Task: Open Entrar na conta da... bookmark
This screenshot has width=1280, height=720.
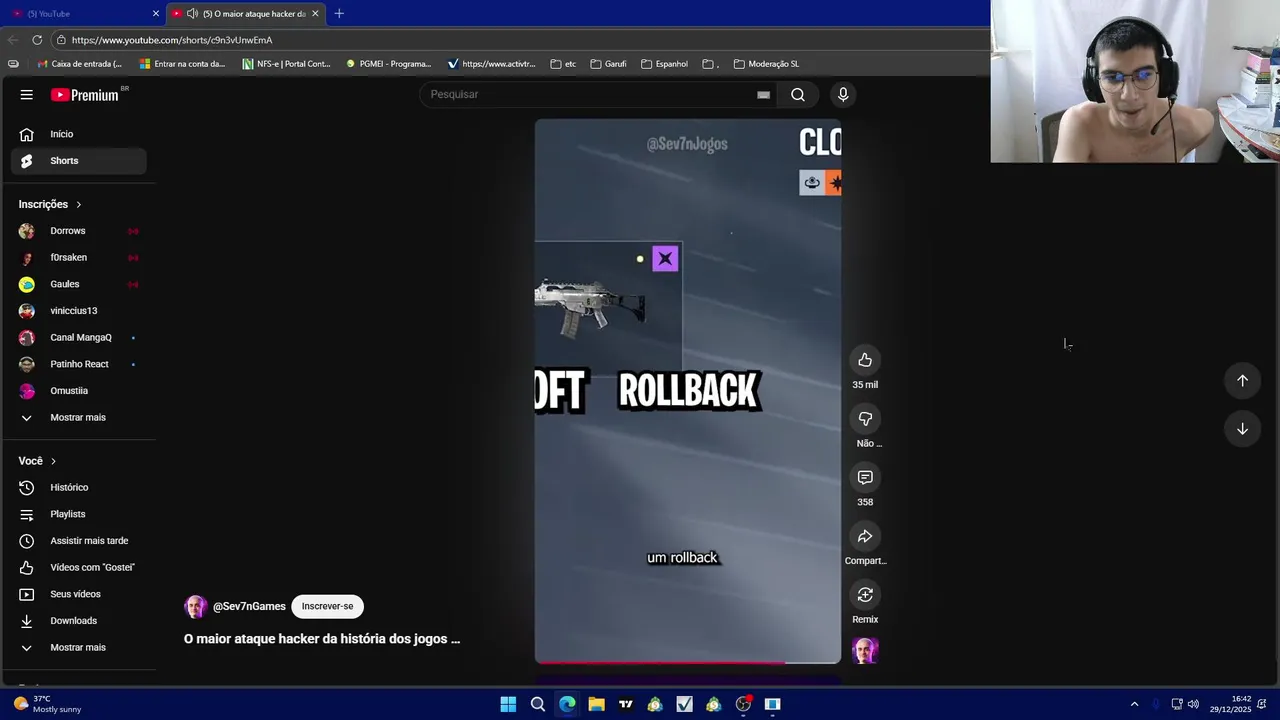Action: tap(183, 64)
